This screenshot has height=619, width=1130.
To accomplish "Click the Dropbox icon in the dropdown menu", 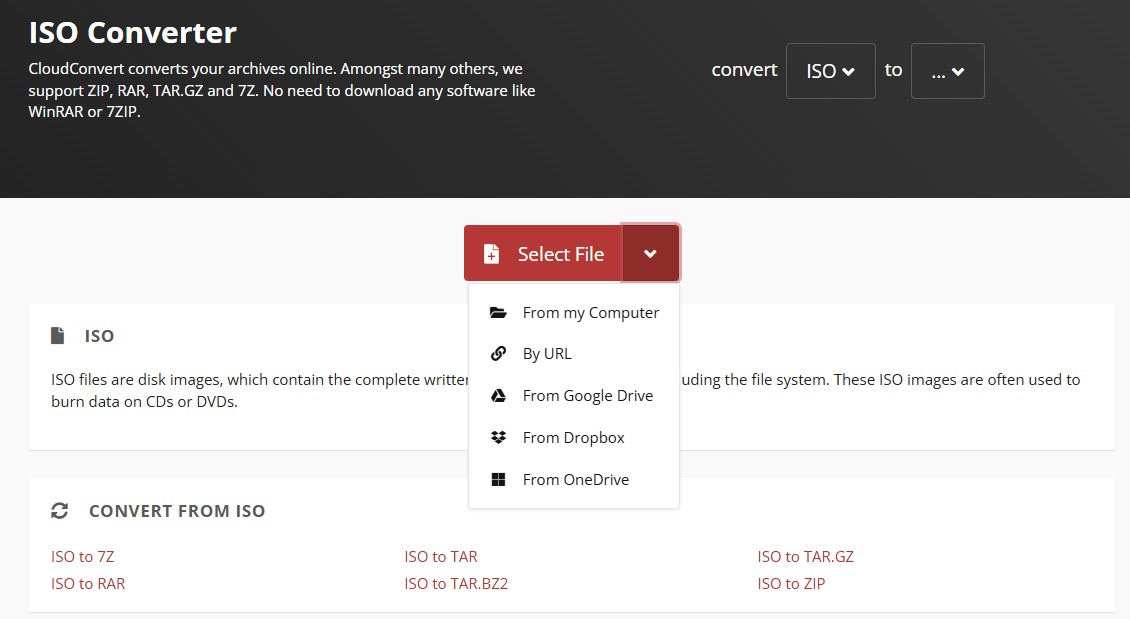I will pyautogui.click(x=498, y=437).
